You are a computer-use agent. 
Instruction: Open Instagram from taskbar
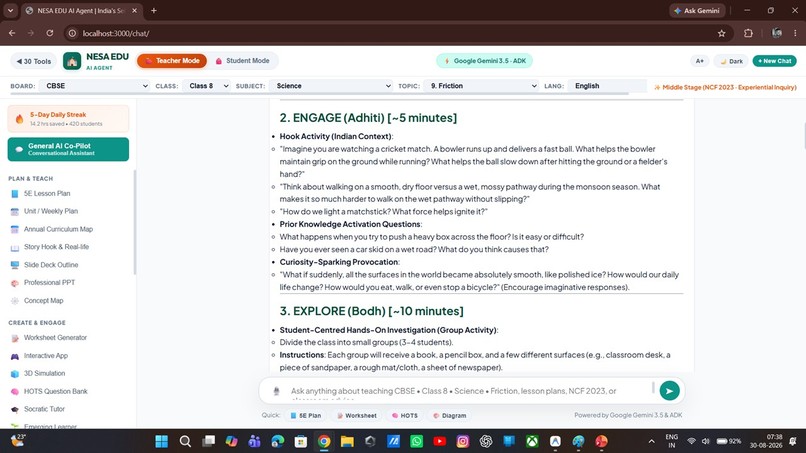(463, 441)
